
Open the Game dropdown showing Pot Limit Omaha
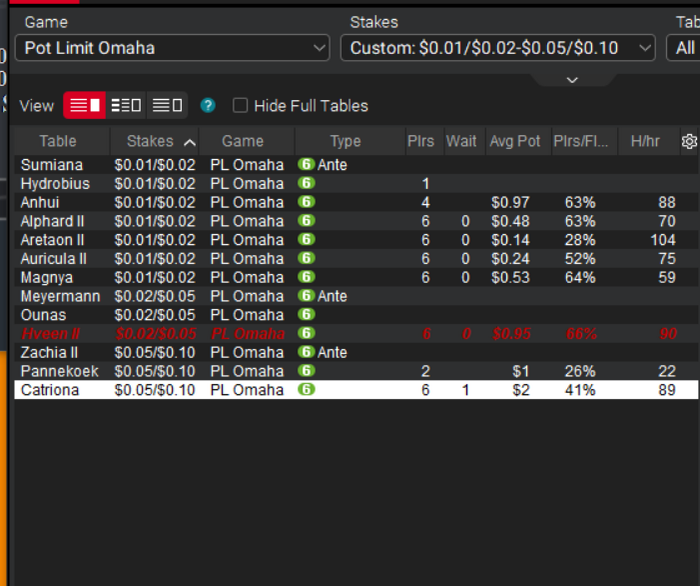[172, 48]
